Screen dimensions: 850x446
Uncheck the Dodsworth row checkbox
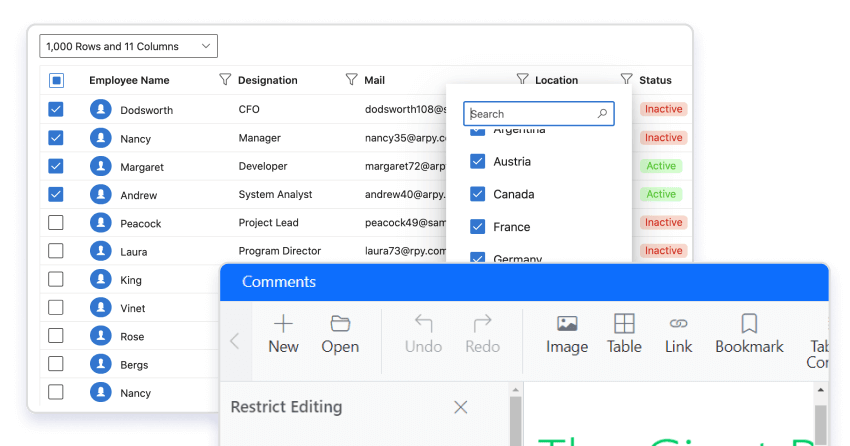click(56, 109)
